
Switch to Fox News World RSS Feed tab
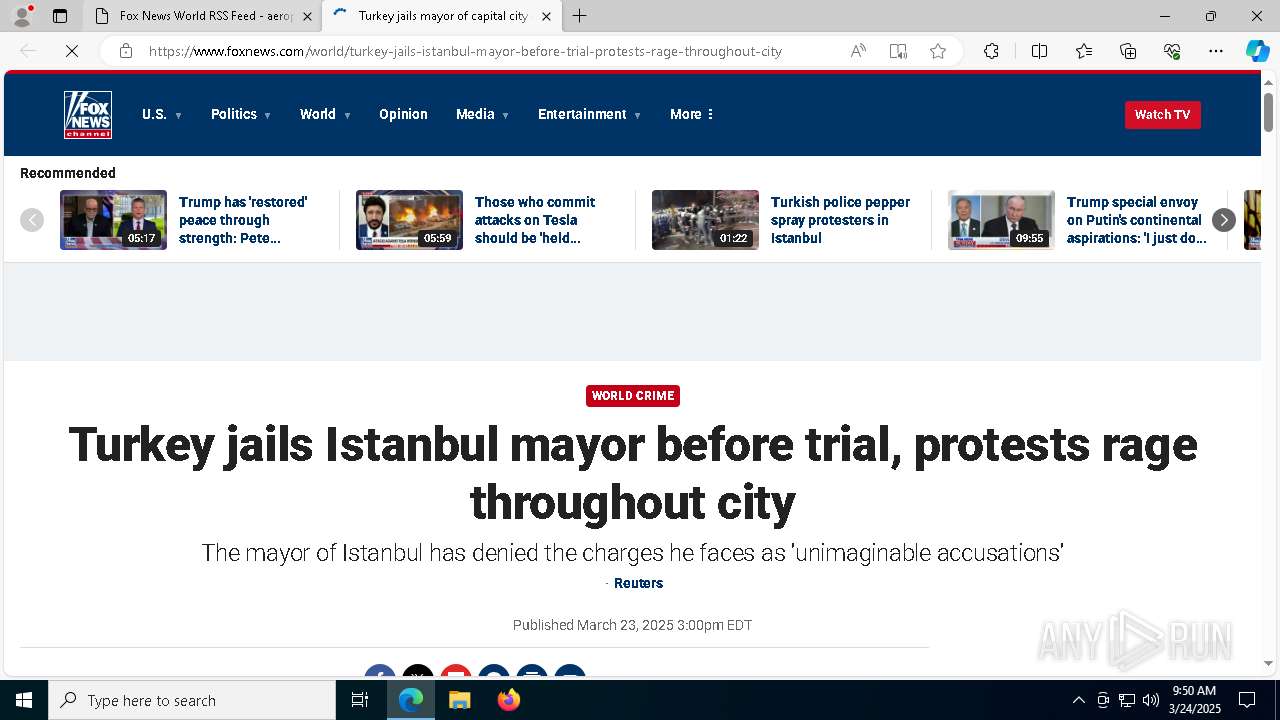click(202, 16)
